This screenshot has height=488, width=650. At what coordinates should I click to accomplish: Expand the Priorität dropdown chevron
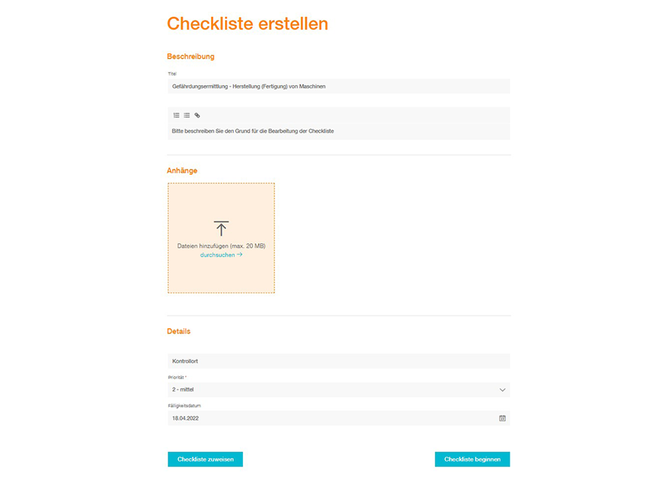pyautogui.click(x=502, y=390)
